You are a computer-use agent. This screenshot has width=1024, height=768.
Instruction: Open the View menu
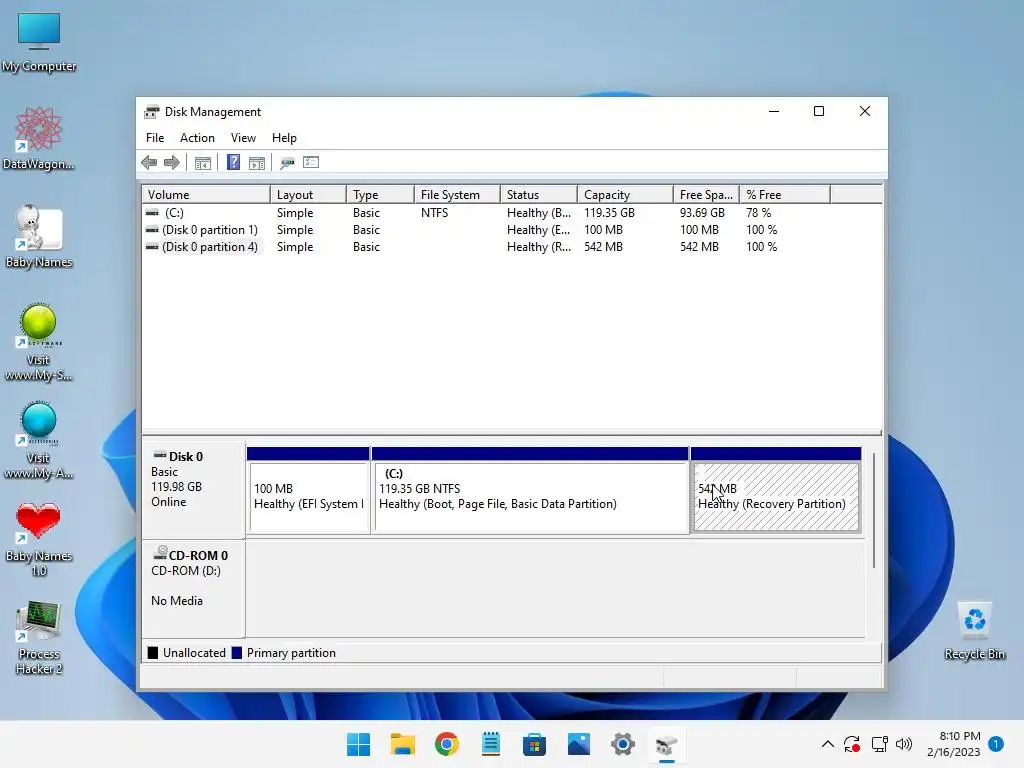pos(243,138)
